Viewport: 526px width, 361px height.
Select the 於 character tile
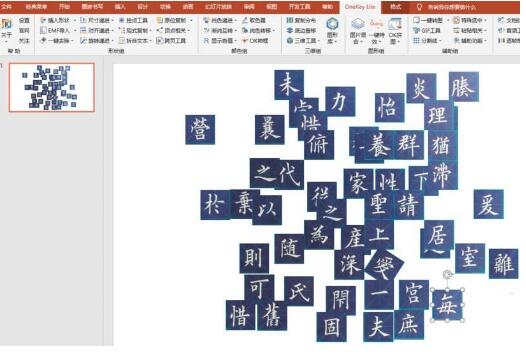click(215, 205)
